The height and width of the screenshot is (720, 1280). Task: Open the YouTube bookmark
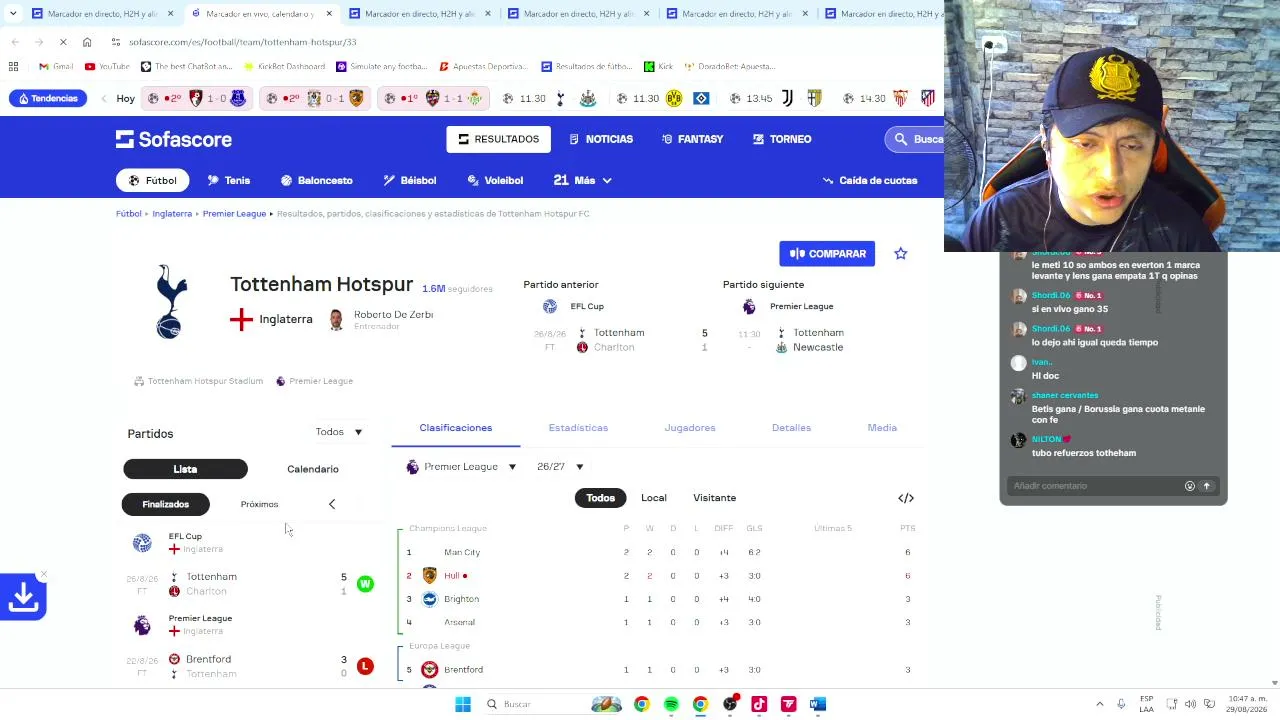[107, 66]
